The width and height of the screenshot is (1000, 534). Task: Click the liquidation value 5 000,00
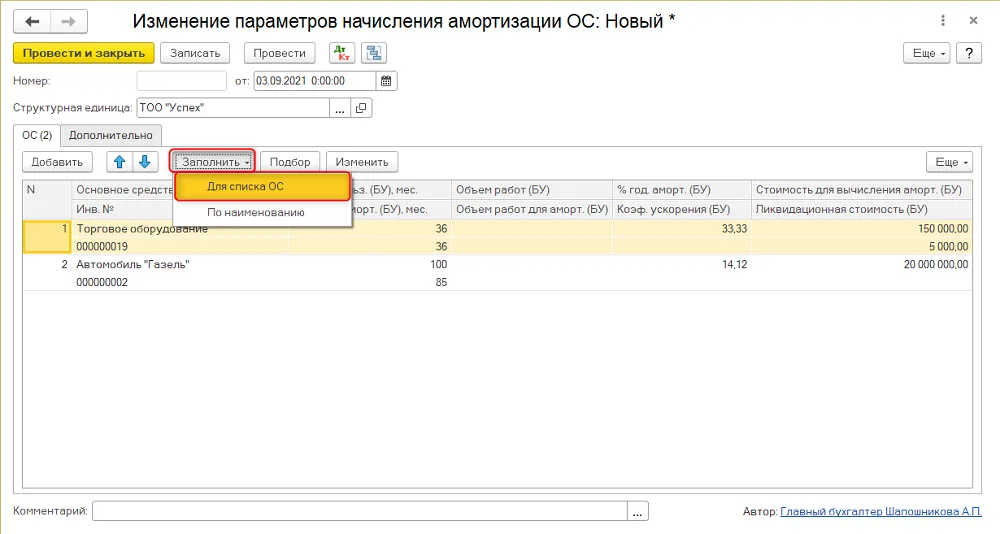pos(948,246)
